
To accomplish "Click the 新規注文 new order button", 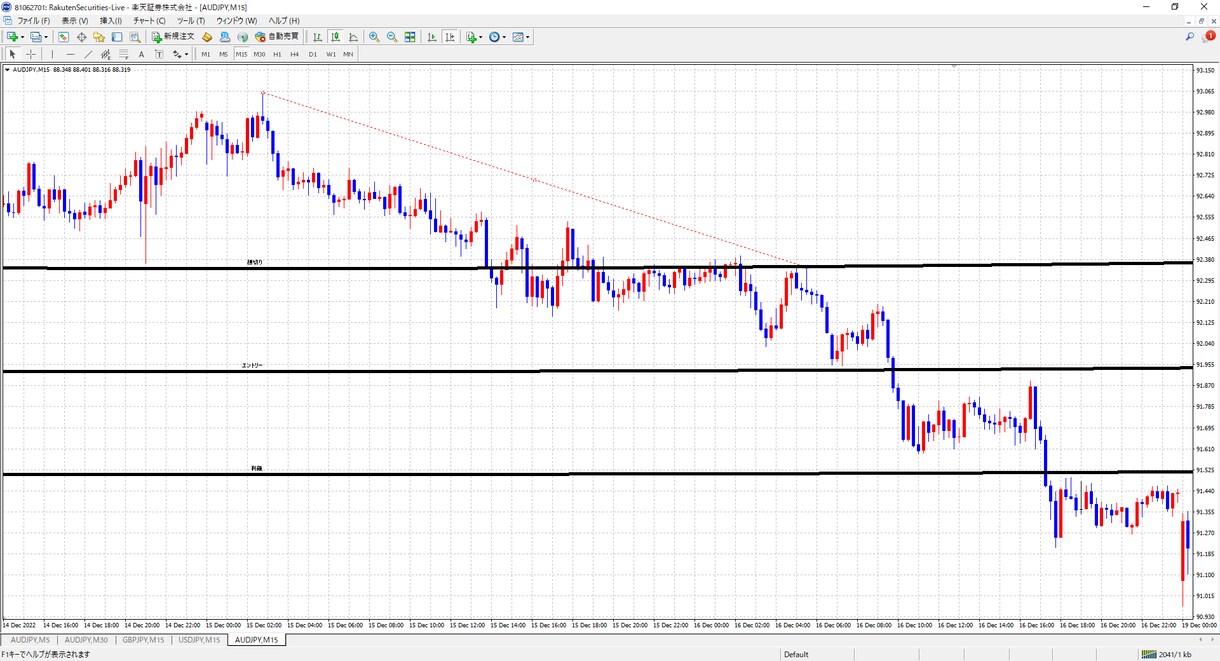I will pyautogui.click(x=173, y=37).
